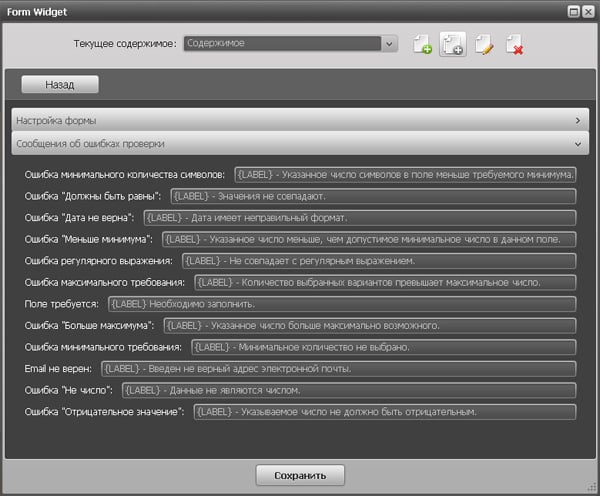Click the Поле требуется message field
600x496 pixels.
pos(341,304)
